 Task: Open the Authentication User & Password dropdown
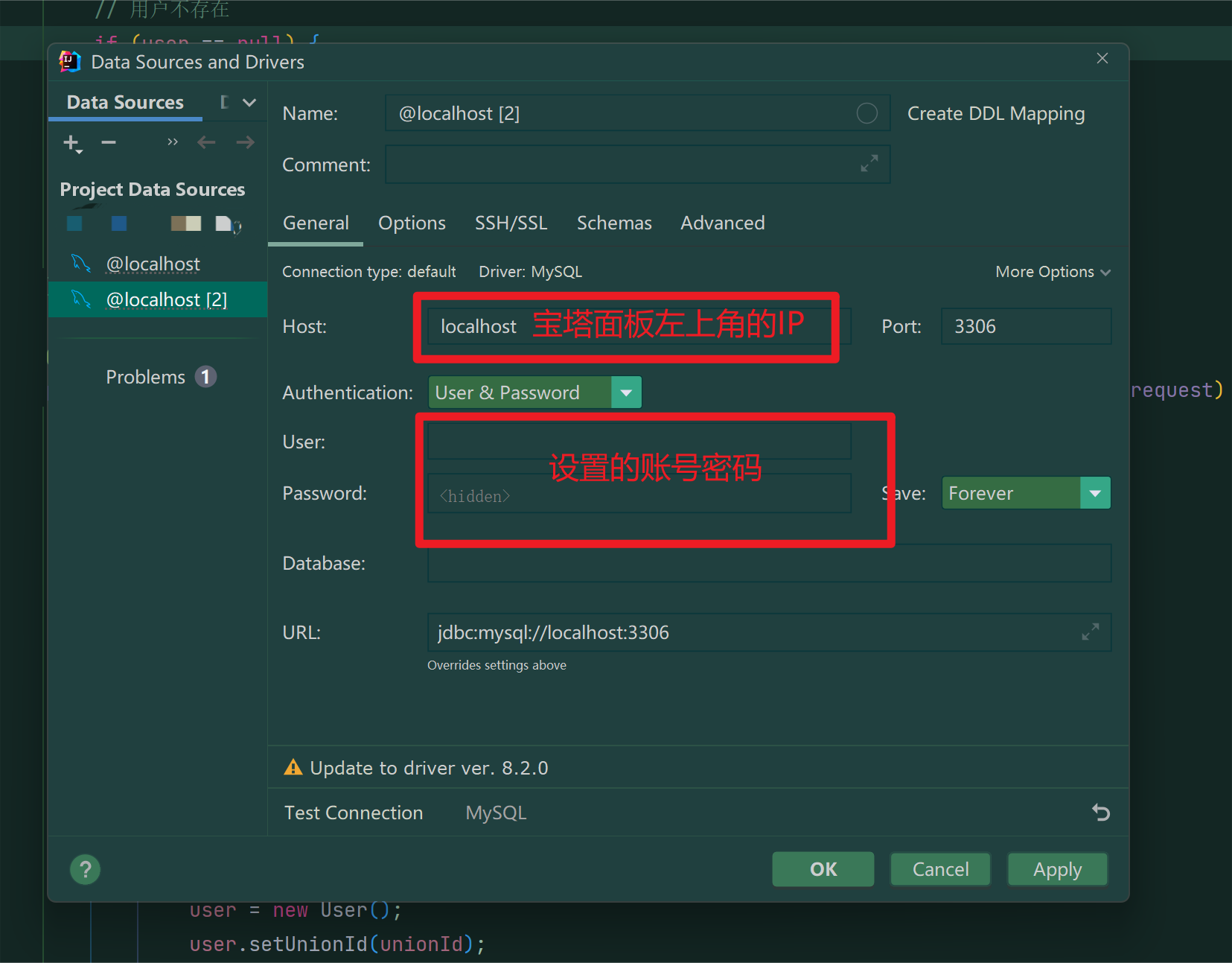[534, 392]
